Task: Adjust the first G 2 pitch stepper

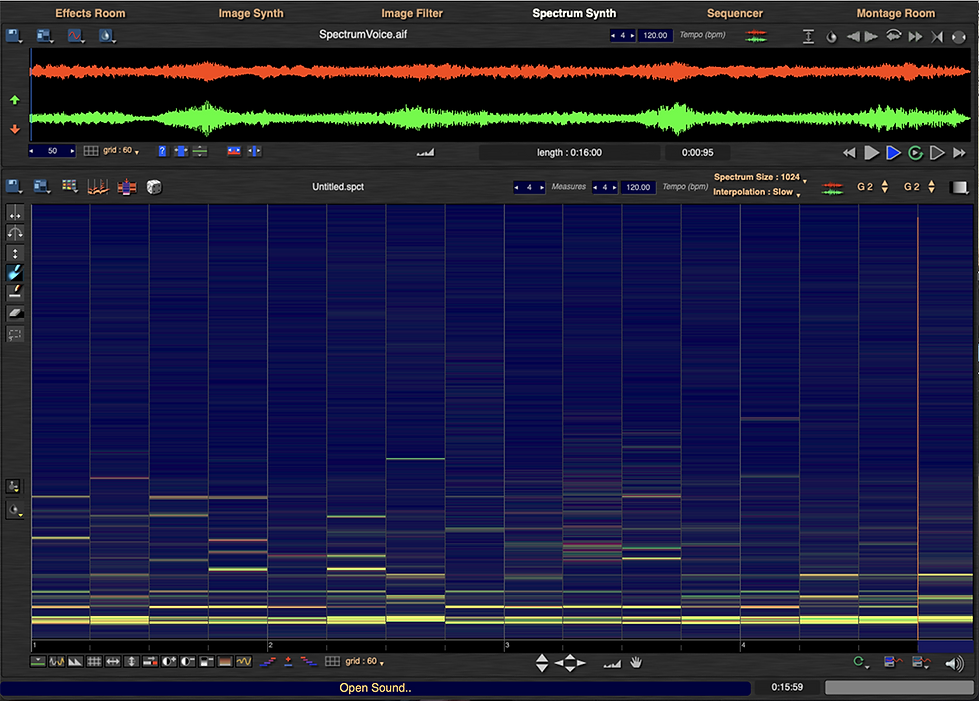Action: click(884, 187)
